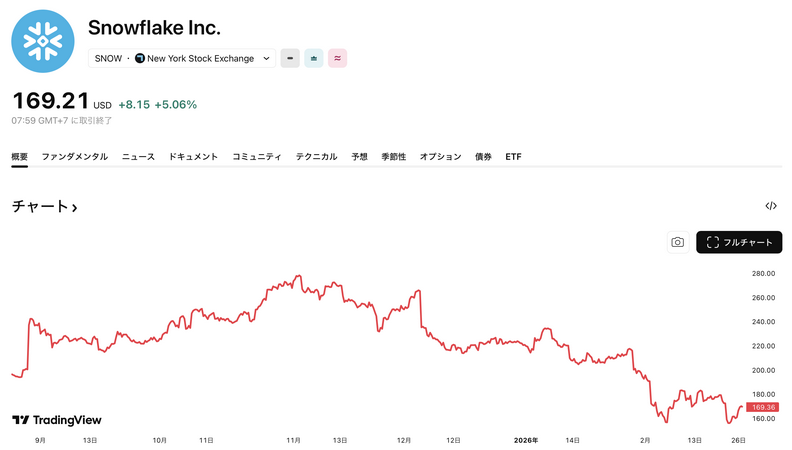Open the フルチャート full chart button
792x450 pixels.
coord(739,242)
